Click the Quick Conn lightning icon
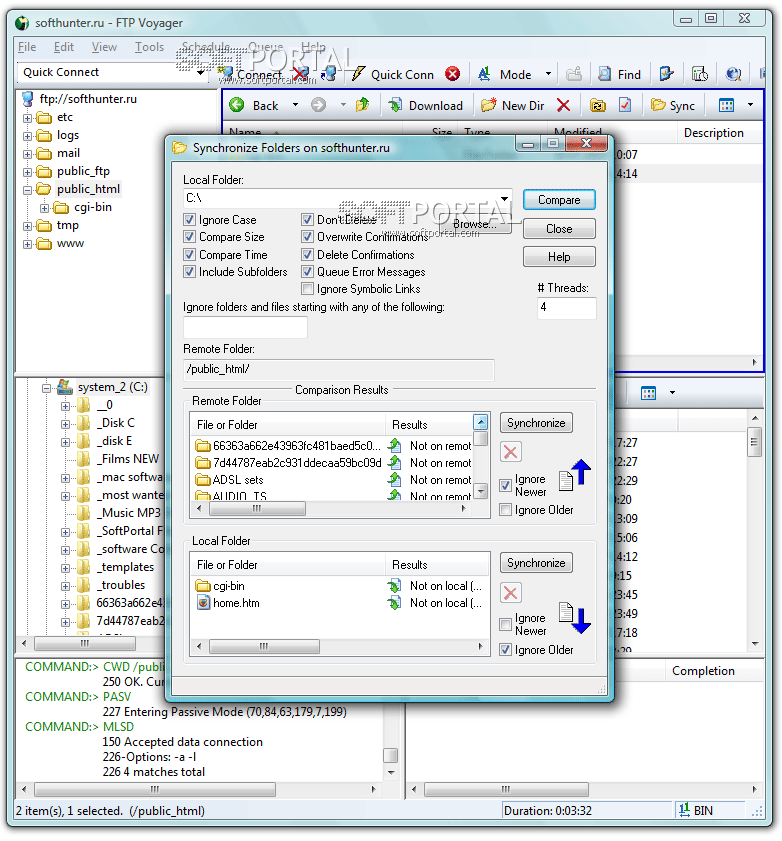The image size is (782, 841). coord(358,73)
